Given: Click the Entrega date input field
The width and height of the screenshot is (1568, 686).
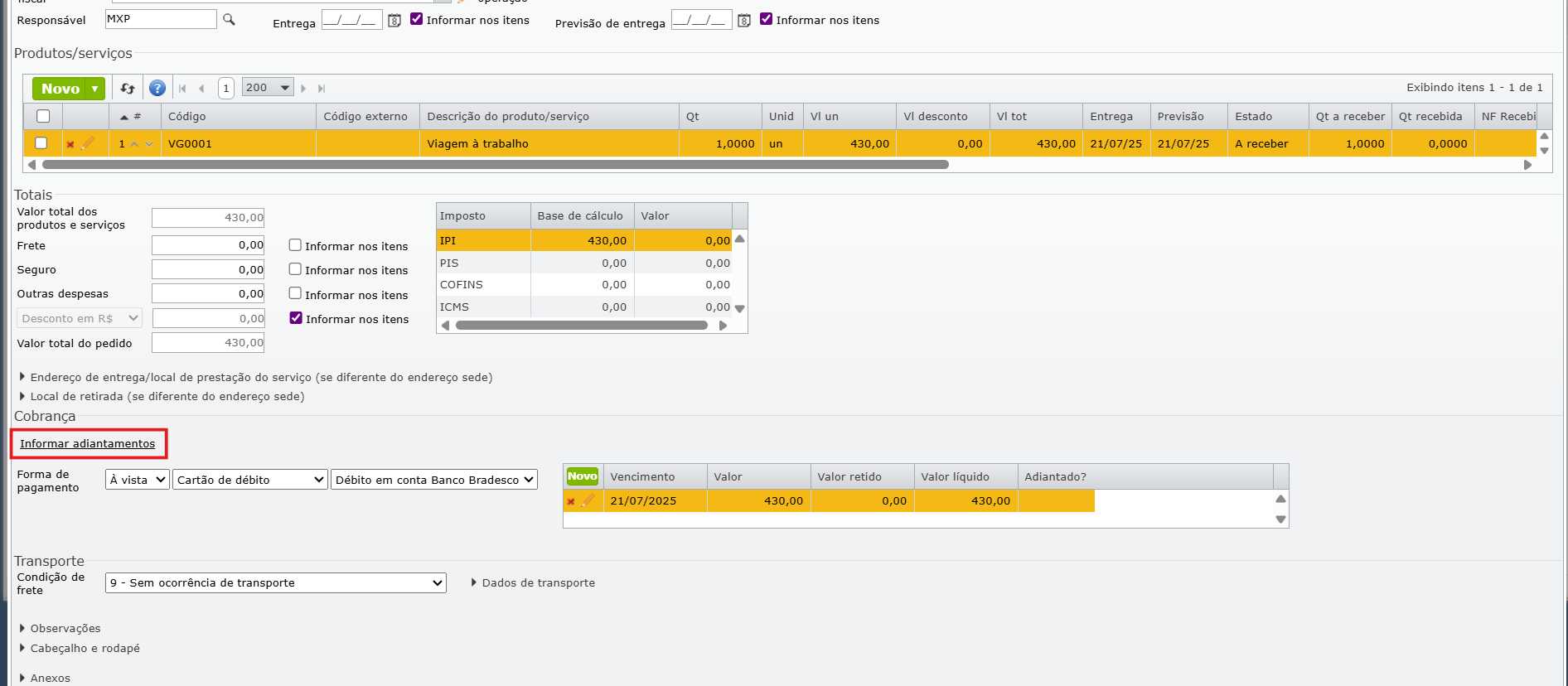Looking at the screenshot, I should click(352, 20).
